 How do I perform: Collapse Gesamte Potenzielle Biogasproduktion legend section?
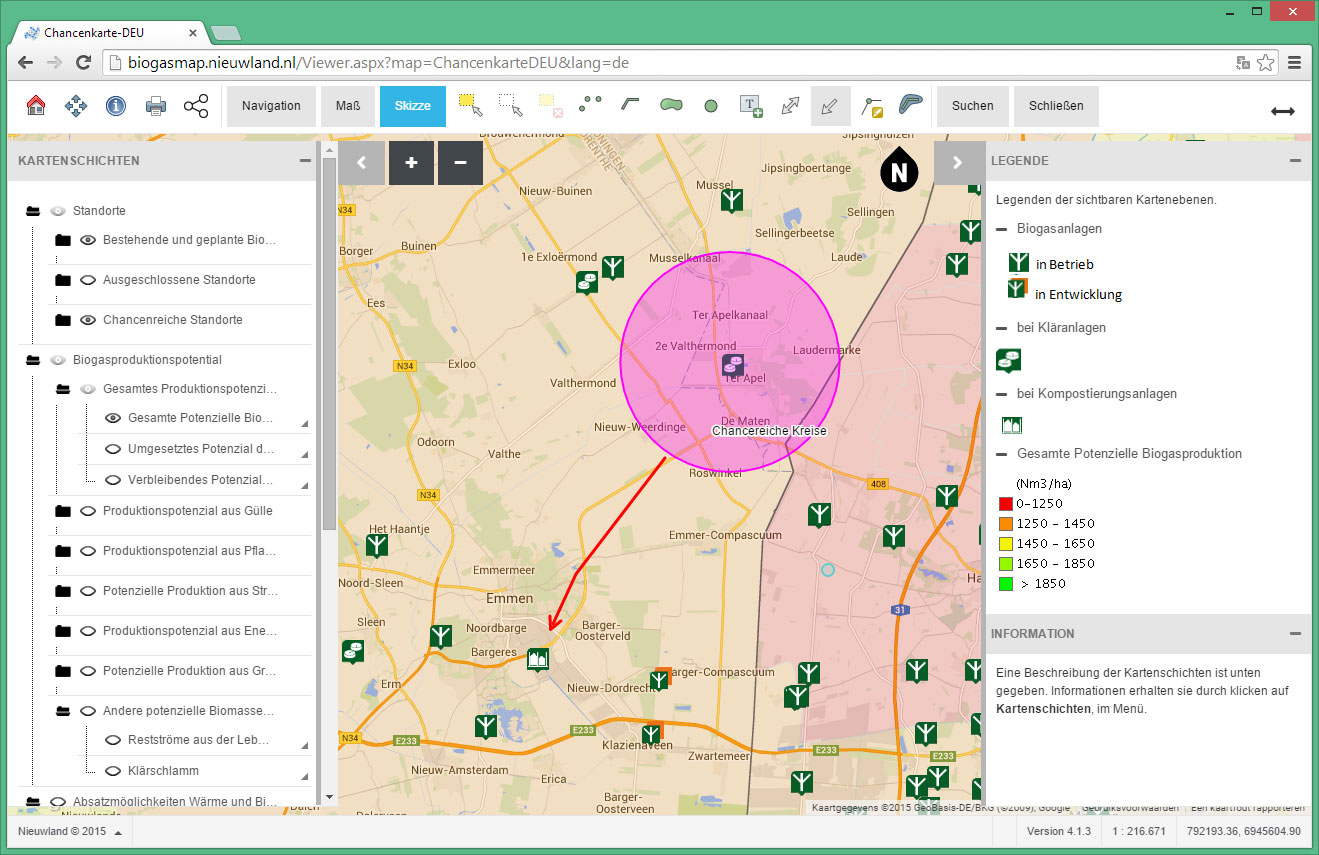point(1001,454)
